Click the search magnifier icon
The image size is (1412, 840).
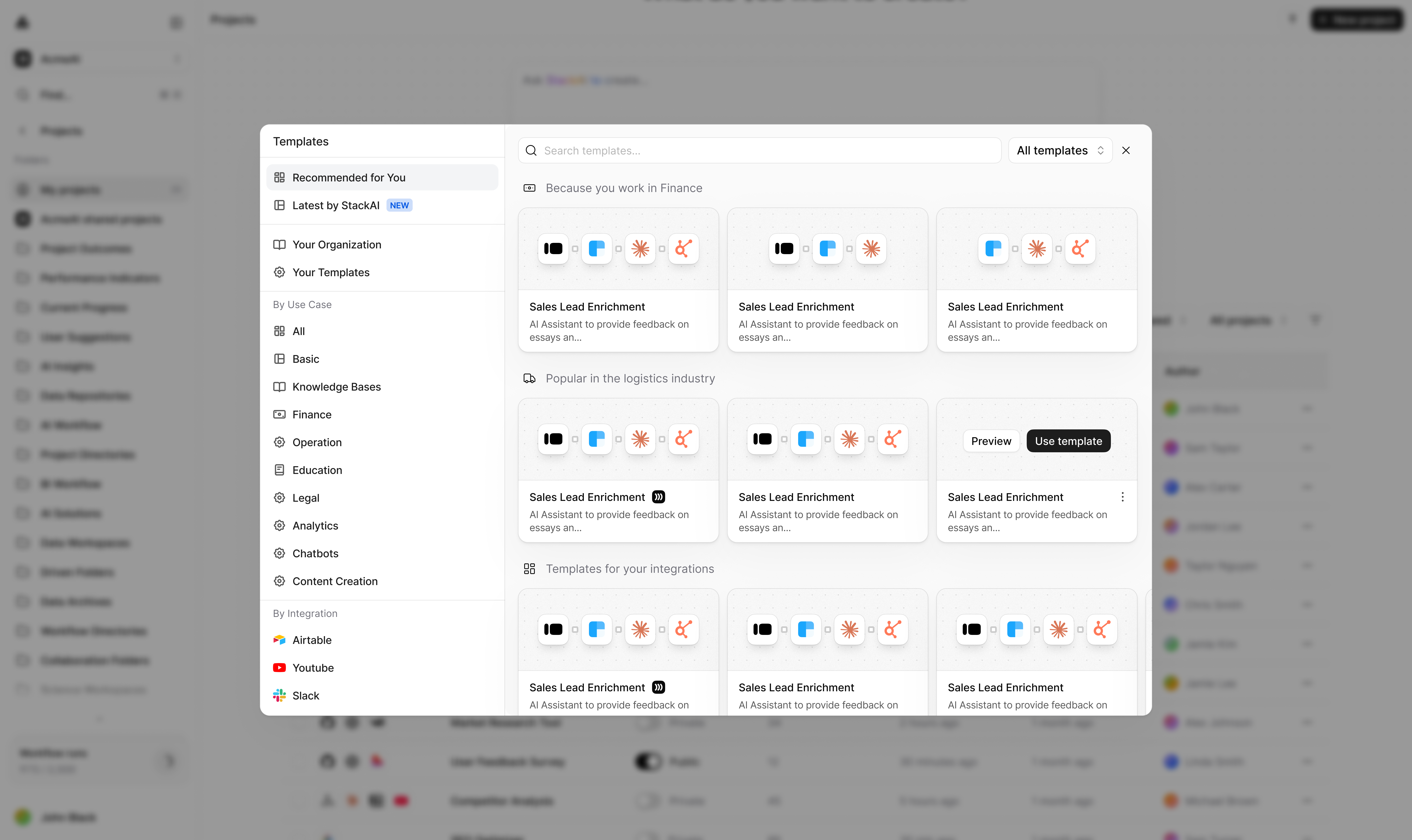[531, 151]
